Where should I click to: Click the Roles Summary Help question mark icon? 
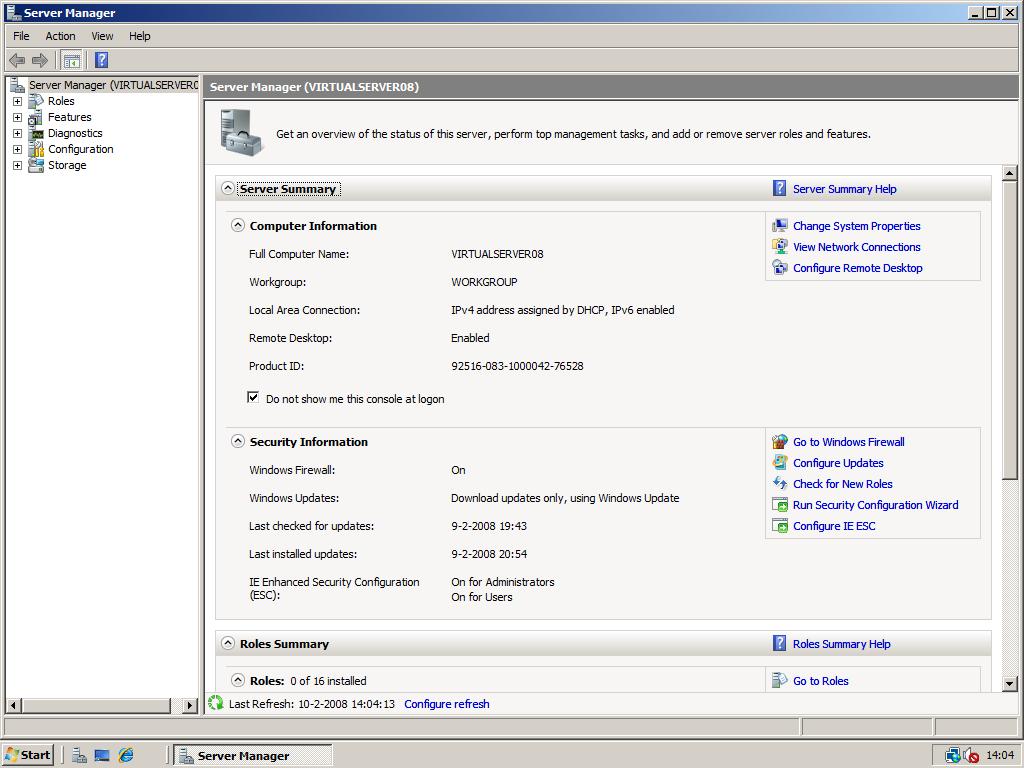pos(779,643)
